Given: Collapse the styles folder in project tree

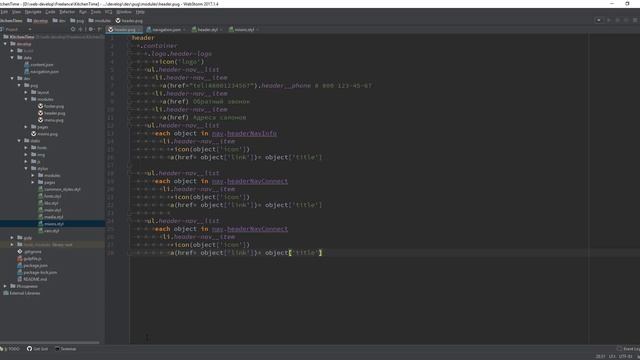Looking at the screenshot, I should click(26, 169).
